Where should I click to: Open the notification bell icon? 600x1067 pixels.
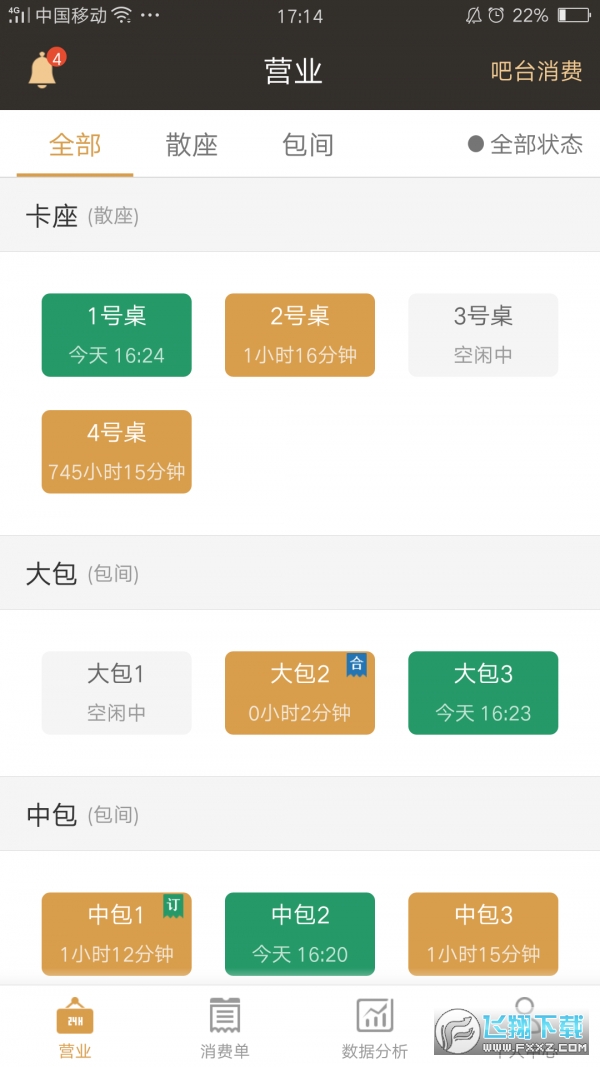(x=42, y=70)
